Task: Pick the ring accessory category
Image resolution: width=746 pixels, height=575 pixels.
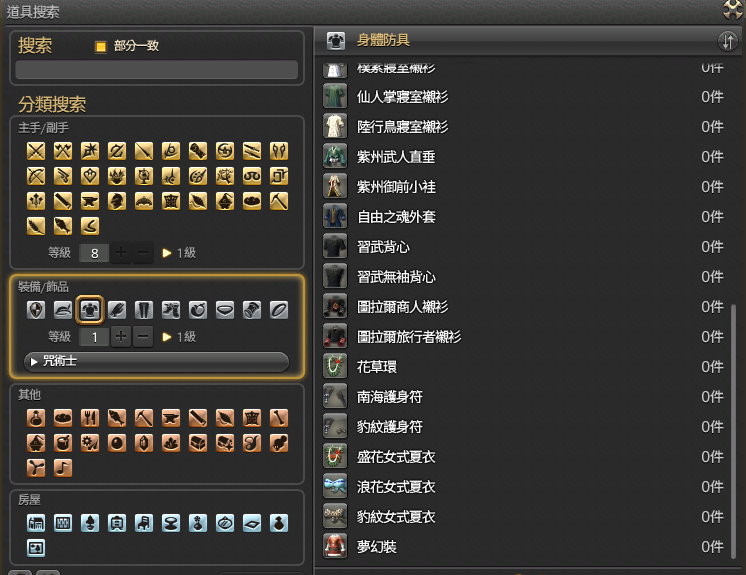Action: (x=279, y=310)
